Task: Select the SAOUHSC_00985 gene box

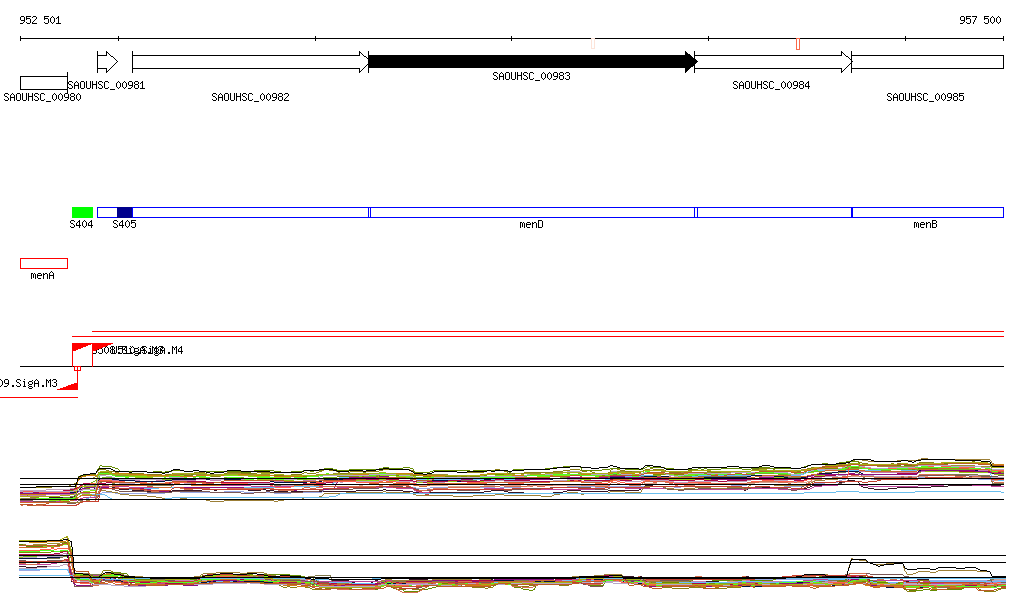Action: coord(927,62)
